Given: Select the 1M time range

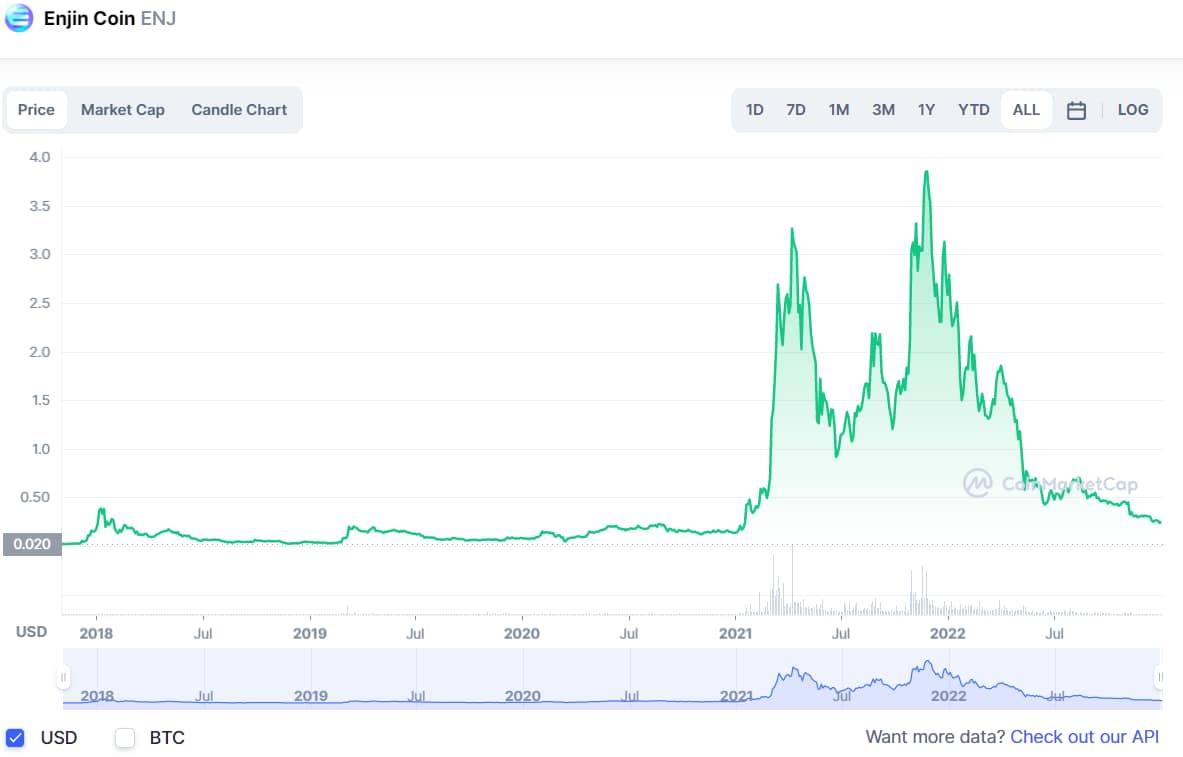Looking at the screenshot, I should coord(839,110).
